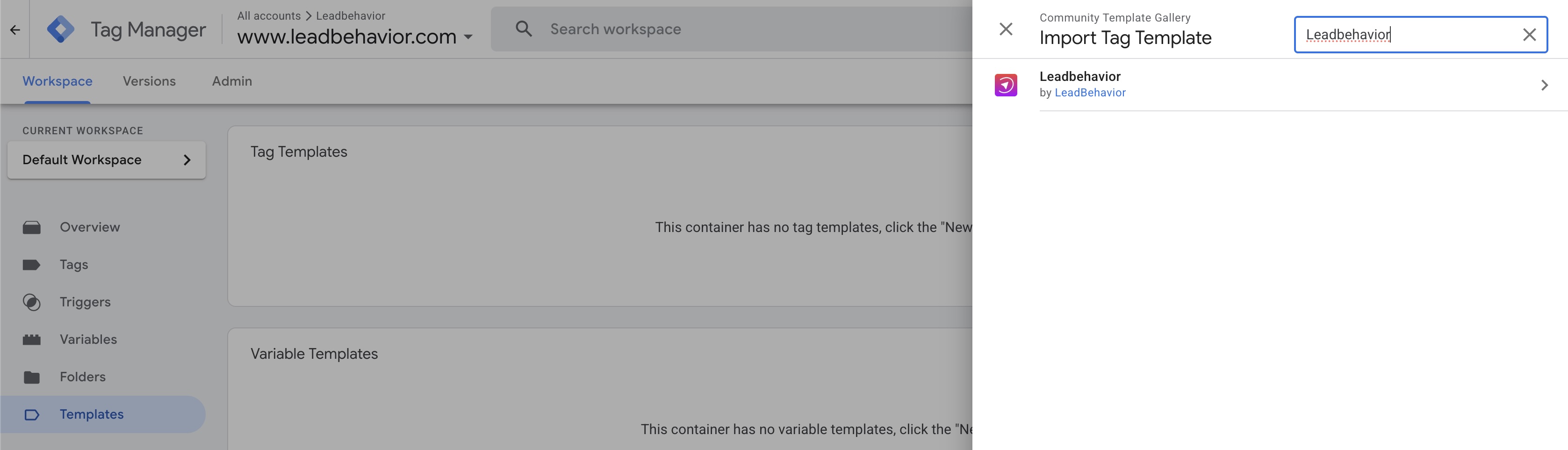Click the Leadbehavior template purple icon
Screen dimensions: 1568x450
coord(1006,85)
